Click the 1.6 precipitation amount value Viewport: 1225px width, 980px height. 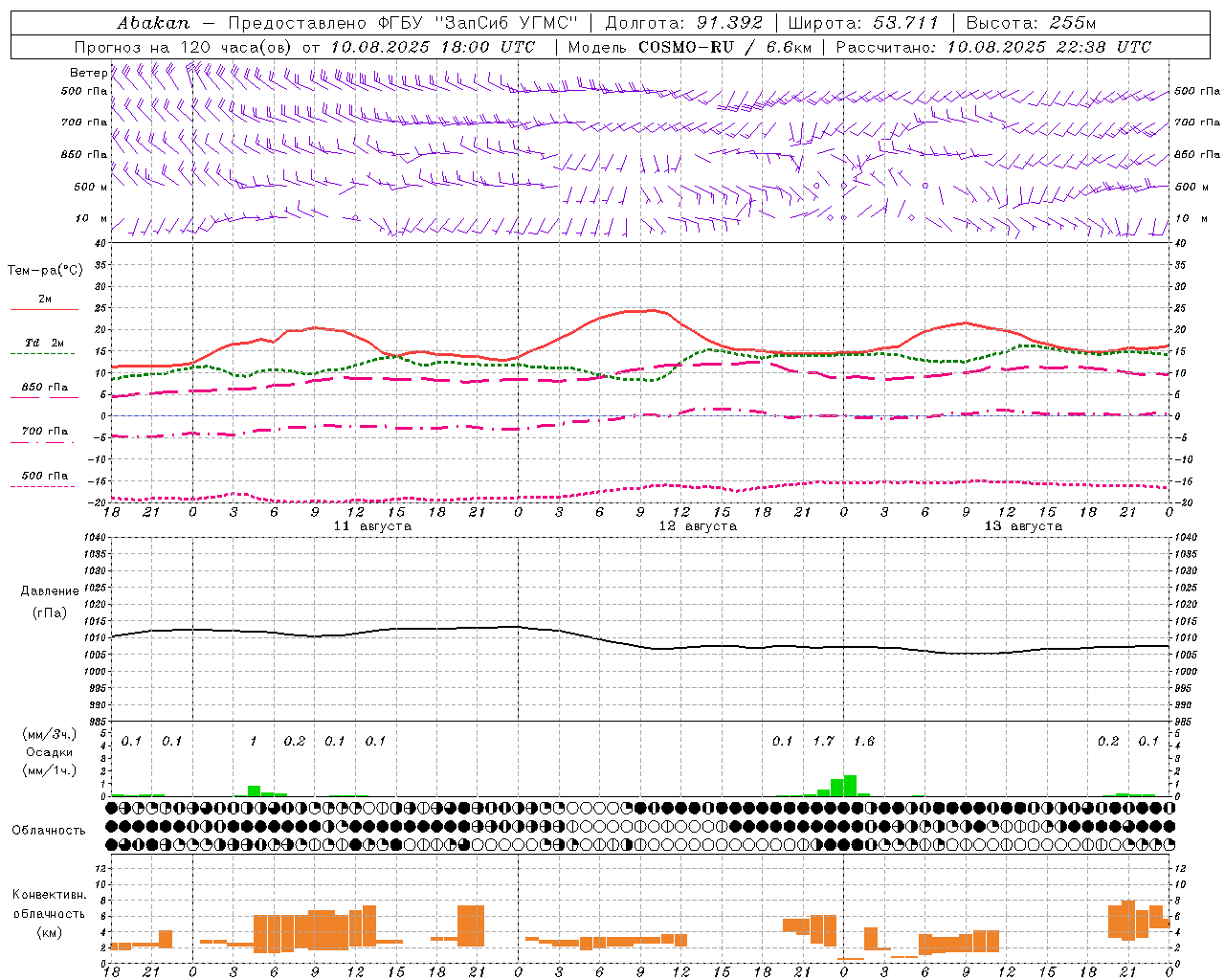[863, 742]
